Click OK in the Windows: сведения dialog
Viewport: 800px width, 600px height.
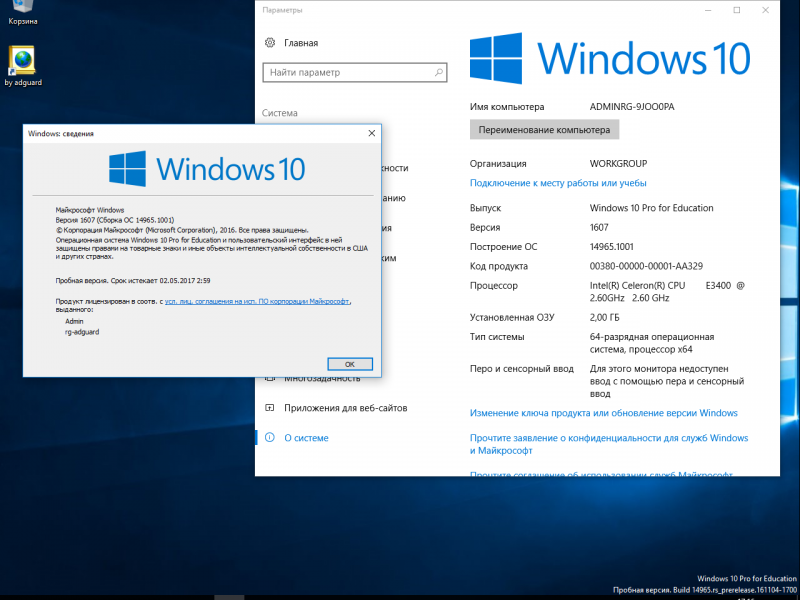tap(350, 364)
